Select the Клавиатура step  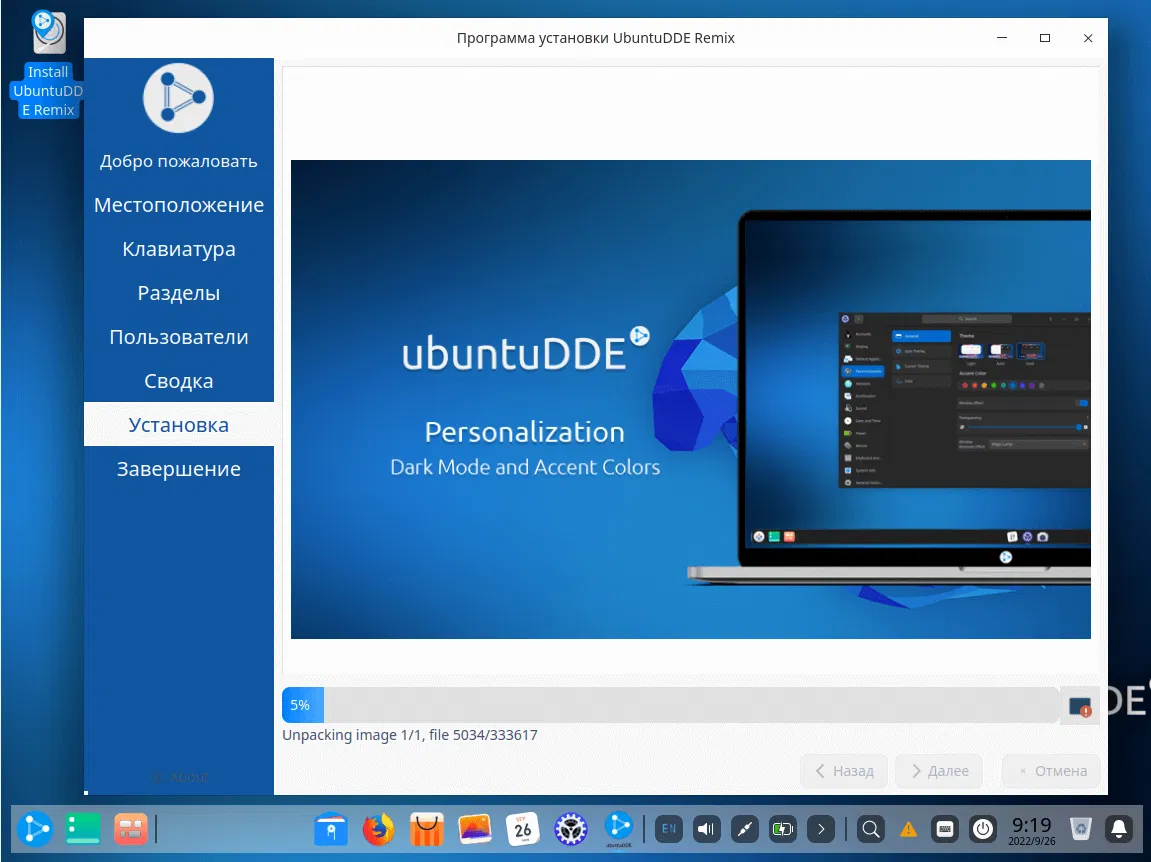click(179, 249)
